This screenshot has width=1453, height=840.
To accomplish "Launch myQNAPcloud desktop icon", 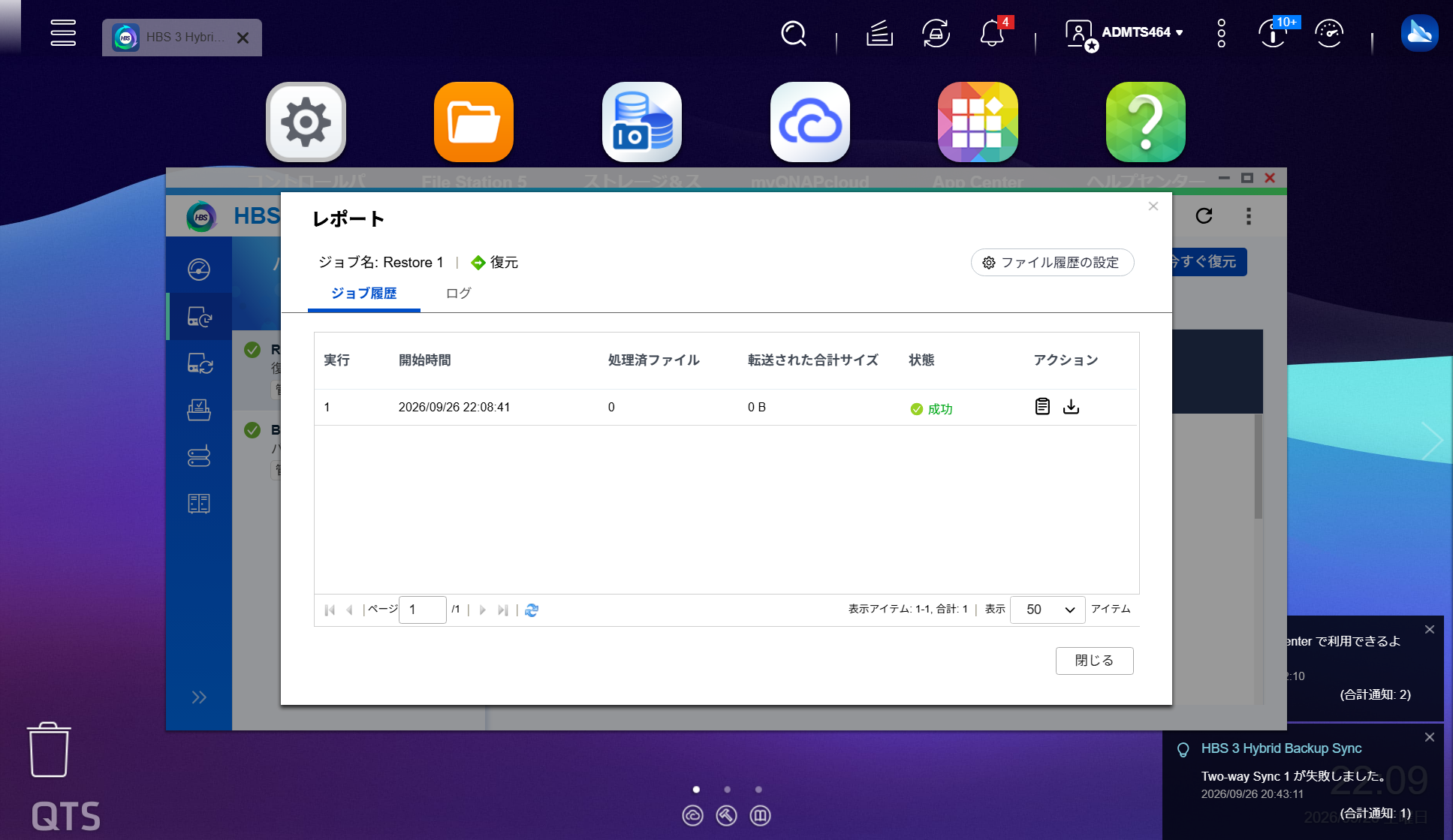I will click(810, 122).
